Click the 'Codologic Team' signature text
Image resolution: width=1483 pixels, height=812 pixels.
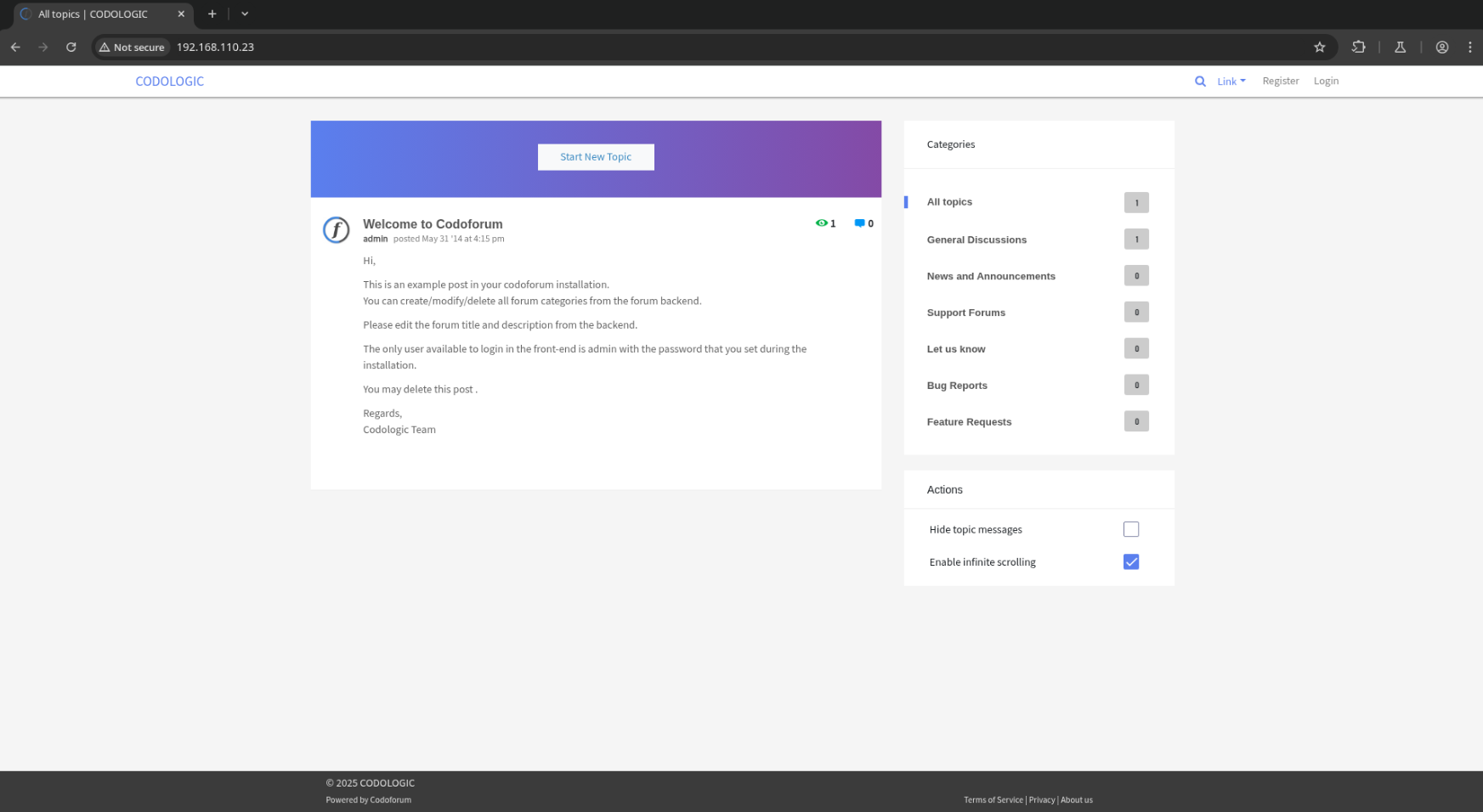[x=399, y=430]
